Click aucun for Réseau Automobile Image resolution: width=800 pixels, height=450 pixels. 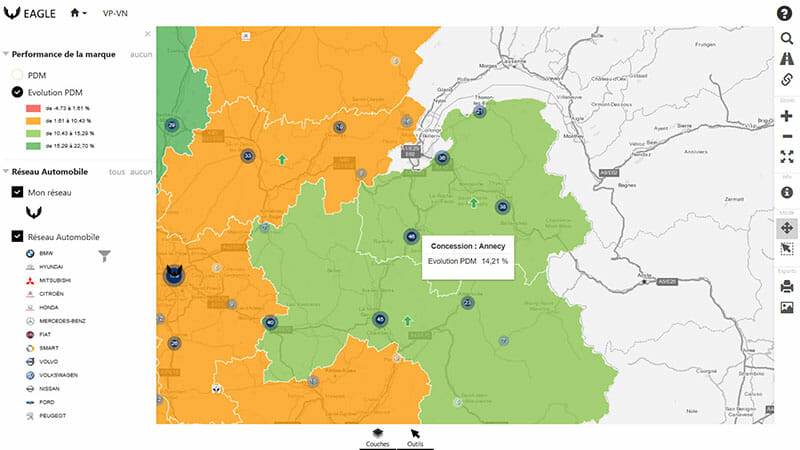click(x=141, y=172)
